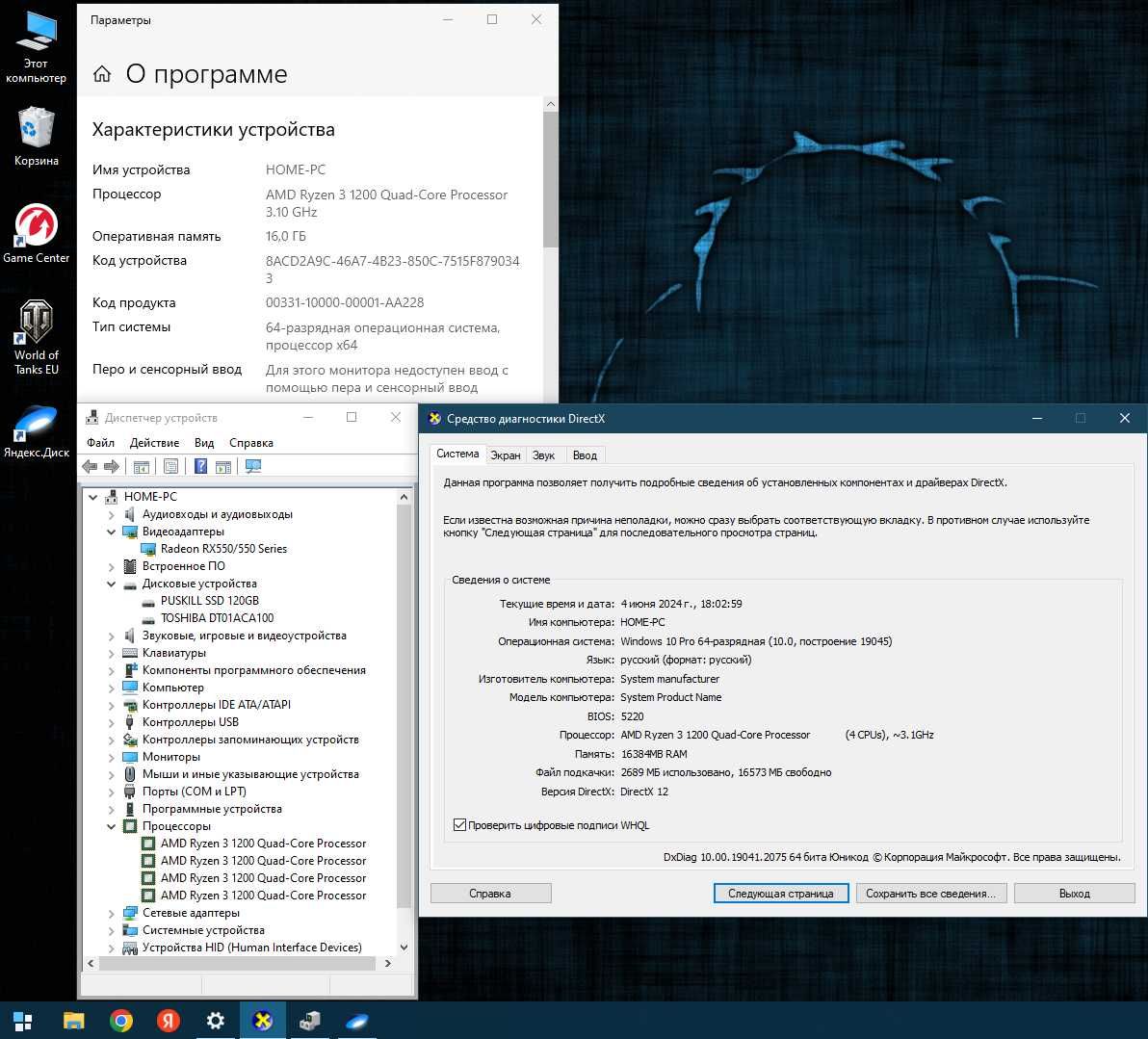Switch to Device Manager taskbar icon
Screen dimensions: 1148x1039
(310, 1021)
